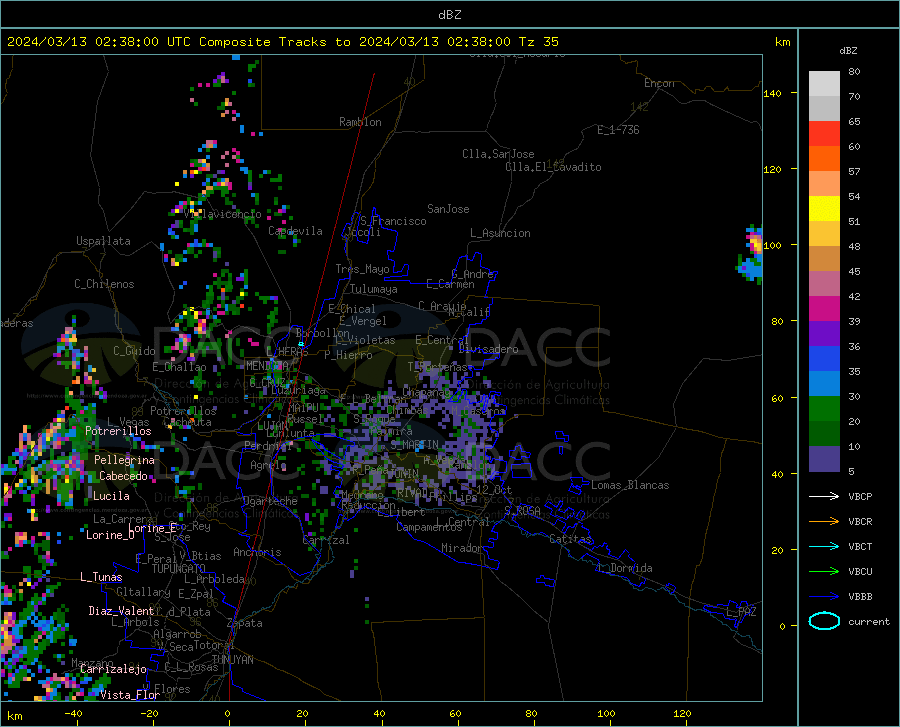Click the 'Mirador' map label
900x727 pixels.
coord(462,548)
